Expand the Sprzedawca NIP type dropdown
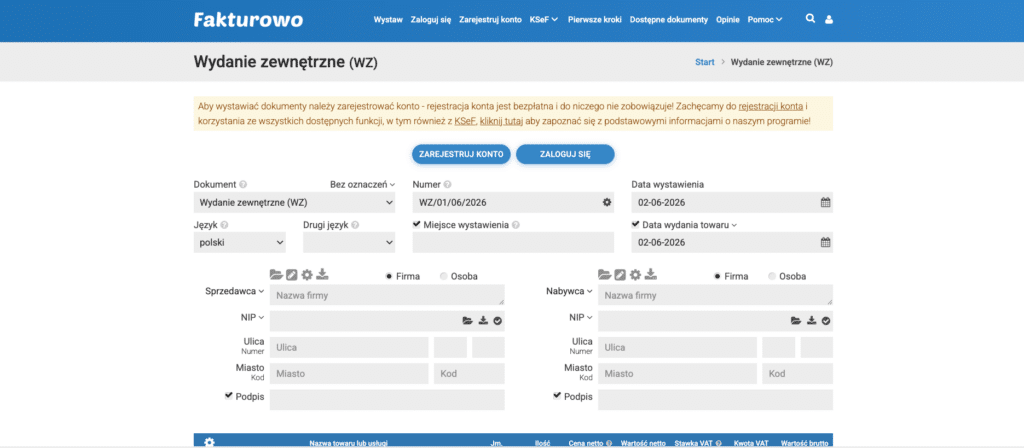This screenshot has width=1024, height=448. click(x=252, y=317)
